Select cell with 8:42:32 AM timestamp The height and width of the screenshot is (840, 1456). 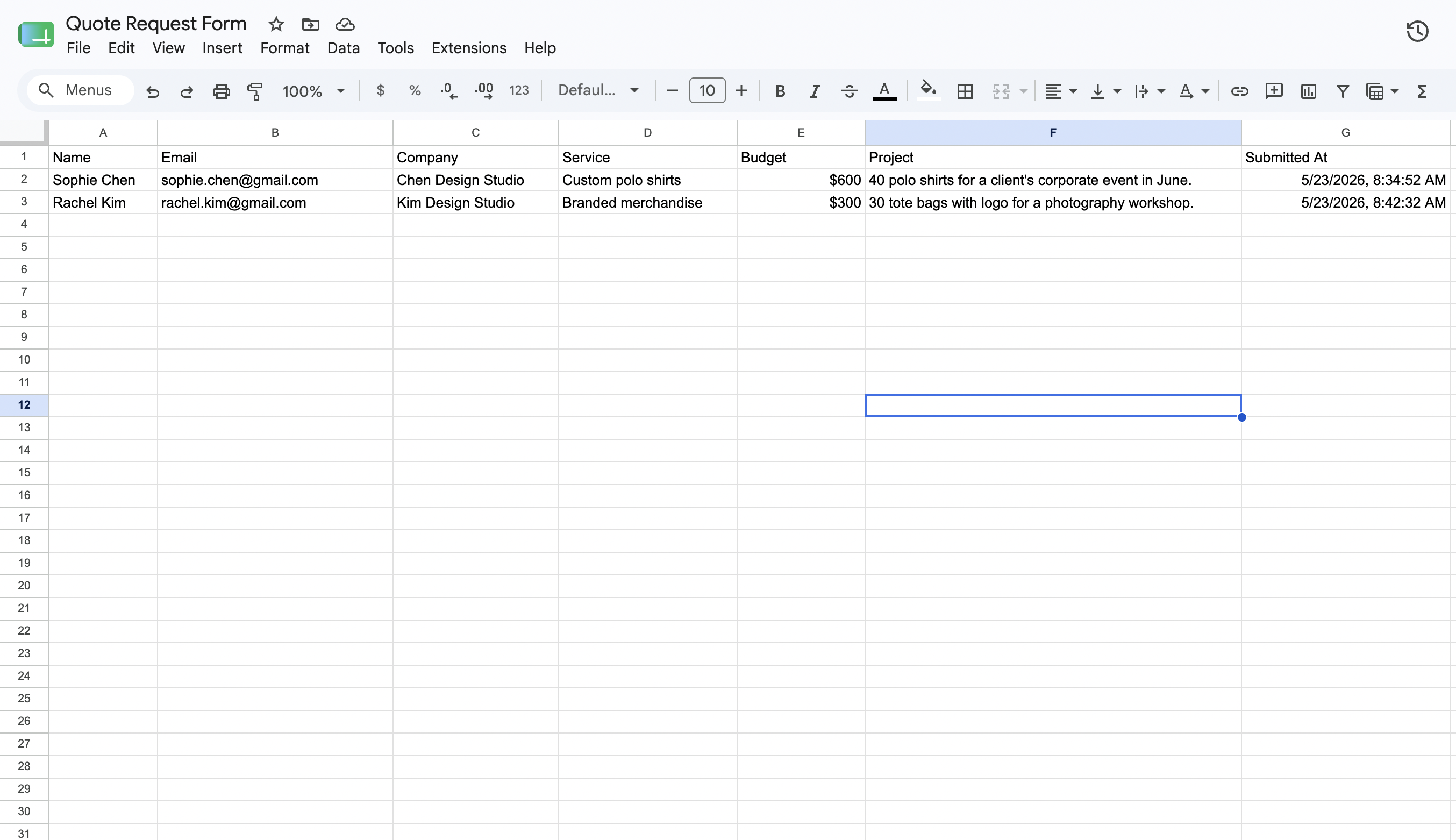pyautogui.click(x=1345, y=203)
